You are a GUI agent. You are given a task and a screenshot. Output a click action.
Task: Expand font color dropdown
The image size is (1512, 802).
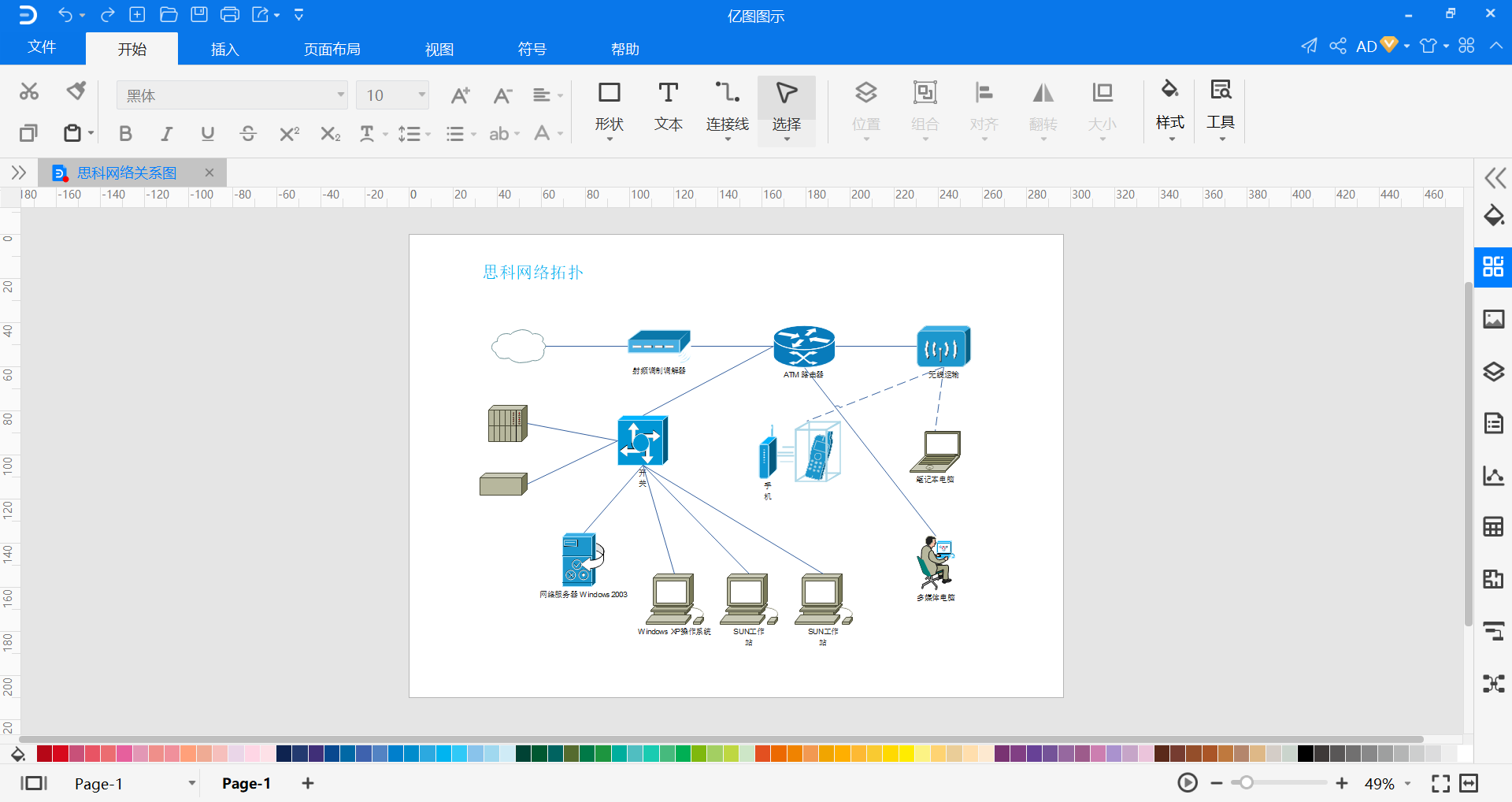(x=560, y=135)
